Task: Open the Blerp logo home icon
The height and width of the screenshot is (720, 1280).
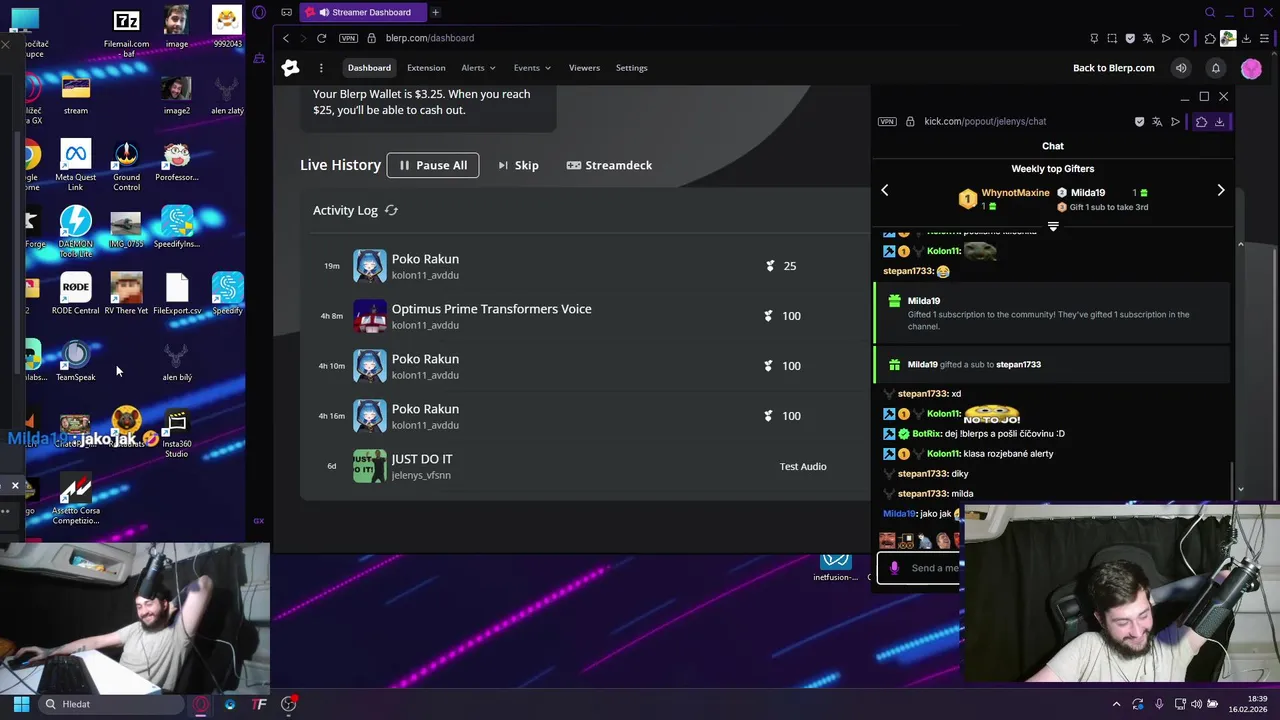Action: click(x=290, y=68)
